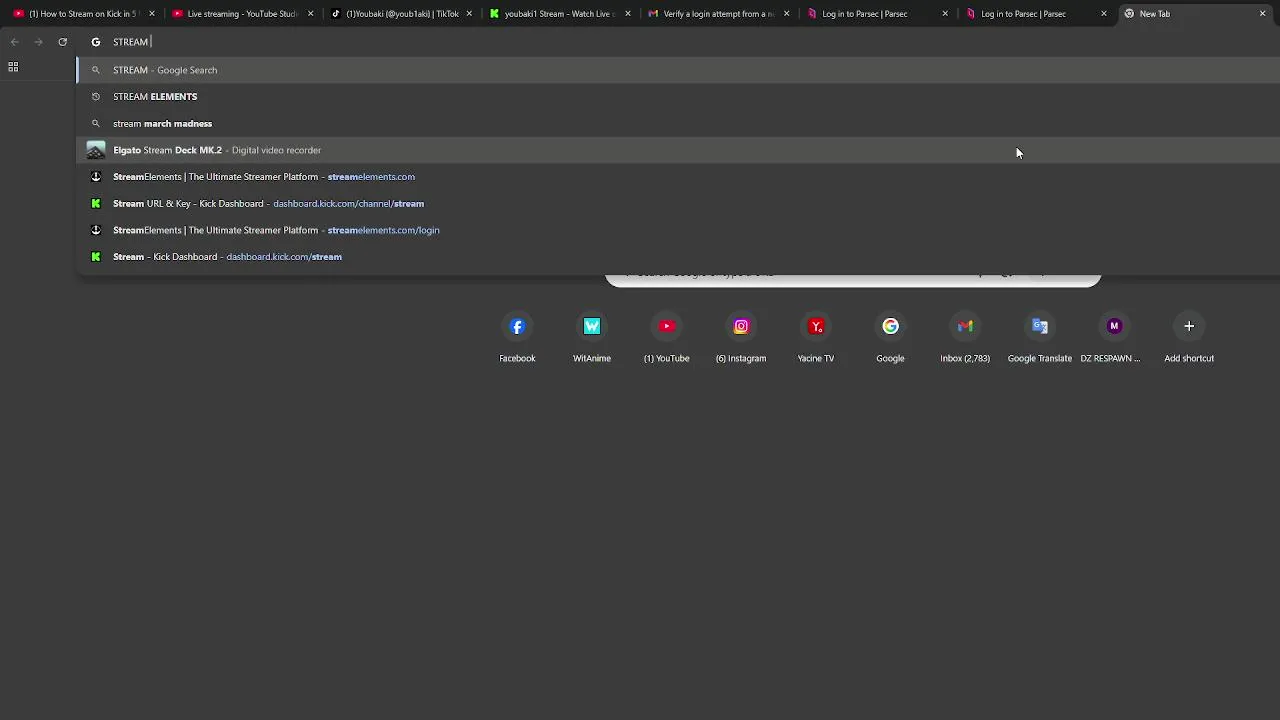Select the STREAM - Google Search suggestion
This screenshot has height=720, width=1280.
[678, 70]
